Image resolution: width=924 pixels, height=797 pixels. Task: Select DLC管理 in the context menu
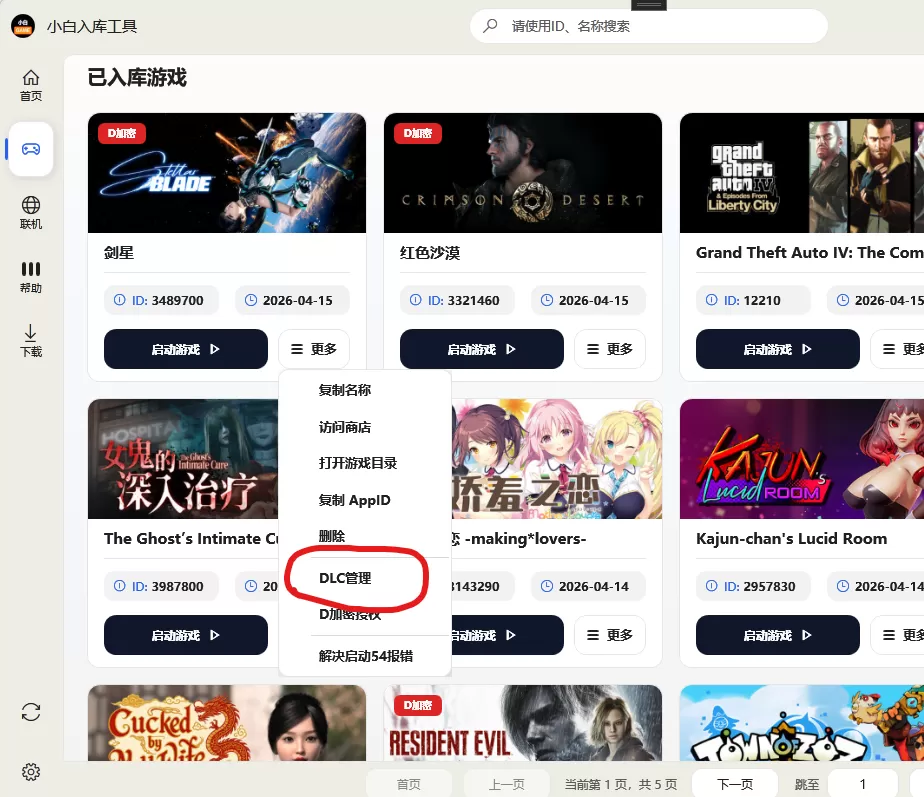tap(345, 578)
